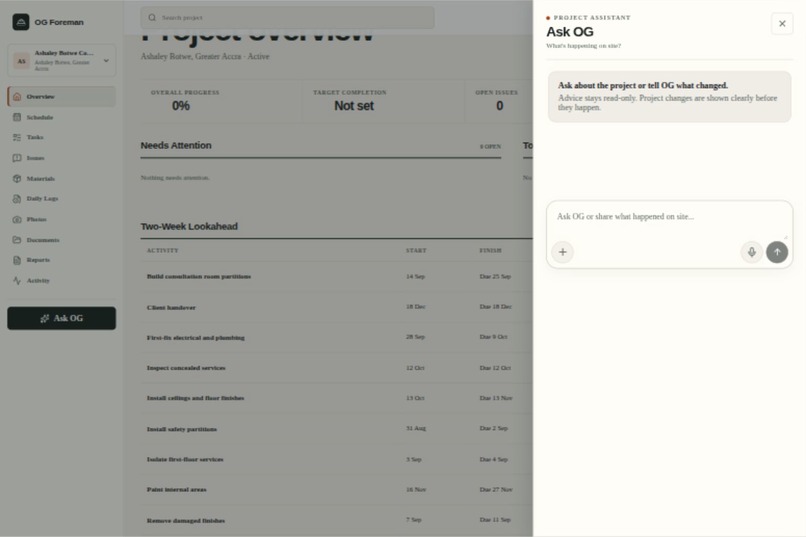806x537 pixels.
Task: Click the 'Due 9 Oct' finish date
Action: (x=493, y=337)
